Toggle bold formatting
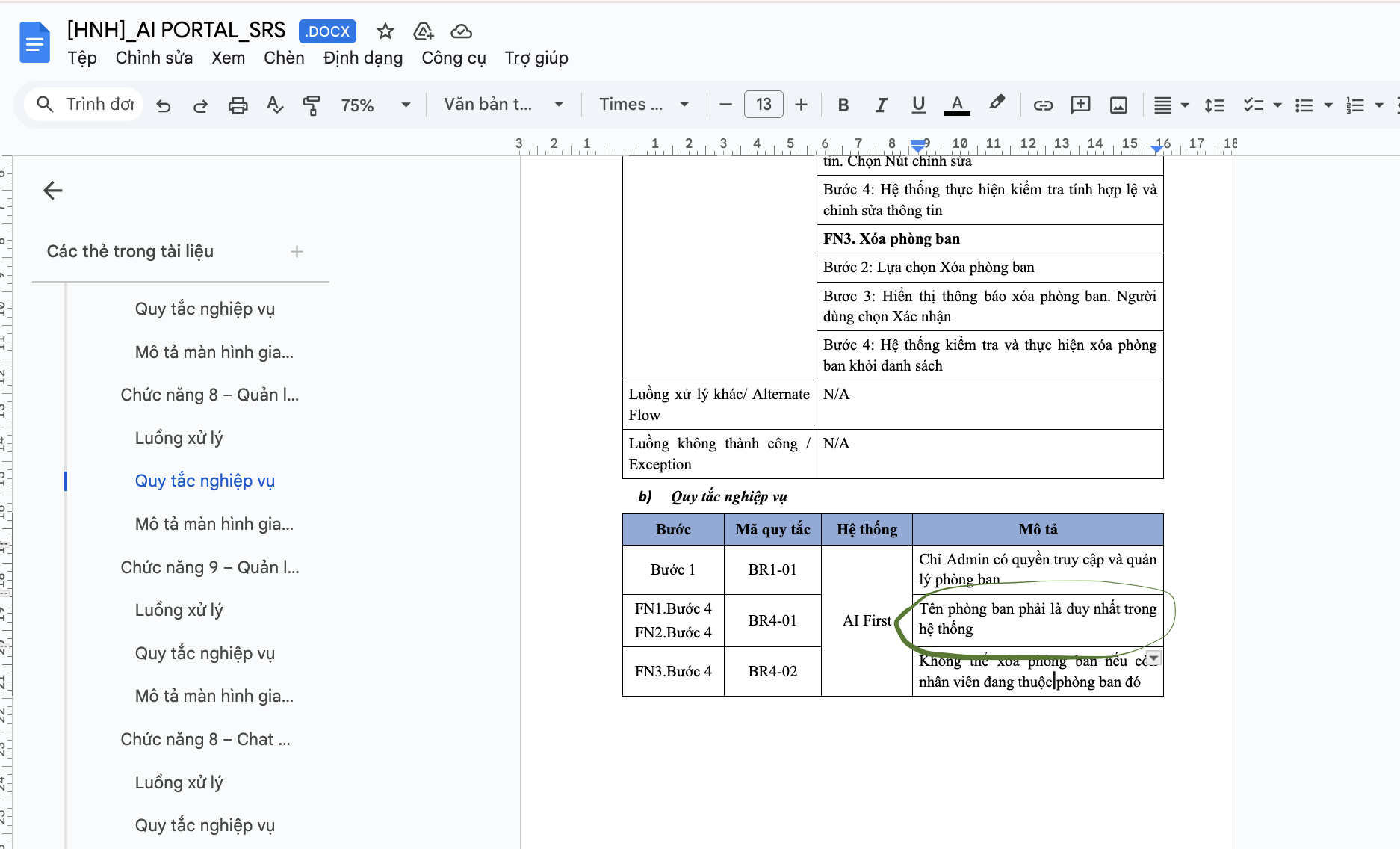This screenshot has width=1400, height=849. [x=843, y=105]
